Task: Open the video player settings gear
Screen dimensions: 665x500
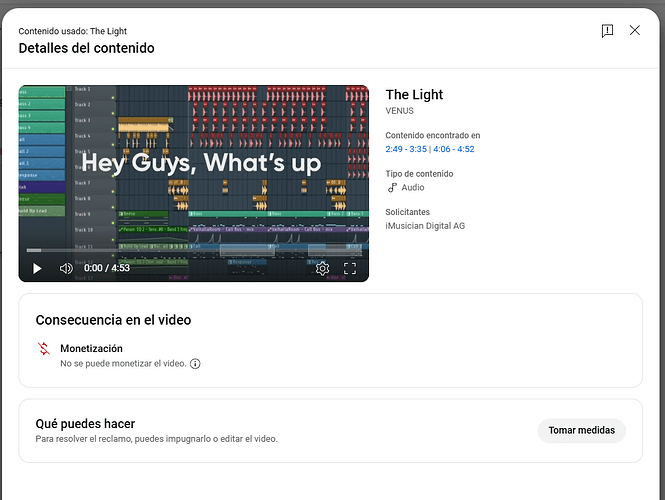Action: pyautogui.click(x=322, y=268)
